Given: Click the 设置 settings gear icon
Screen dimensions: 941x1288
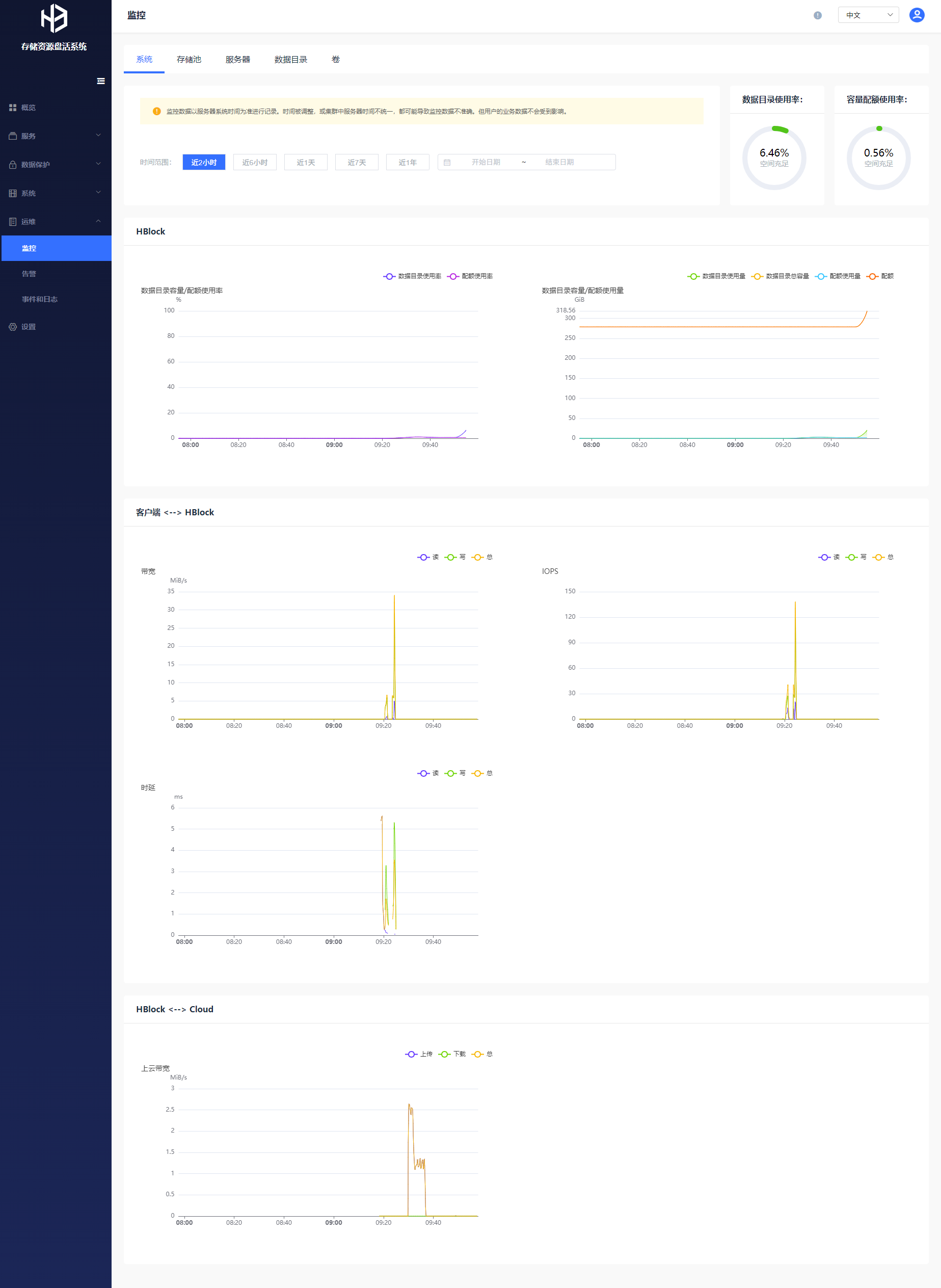Looking at the screenshot, I should (13, 327).
